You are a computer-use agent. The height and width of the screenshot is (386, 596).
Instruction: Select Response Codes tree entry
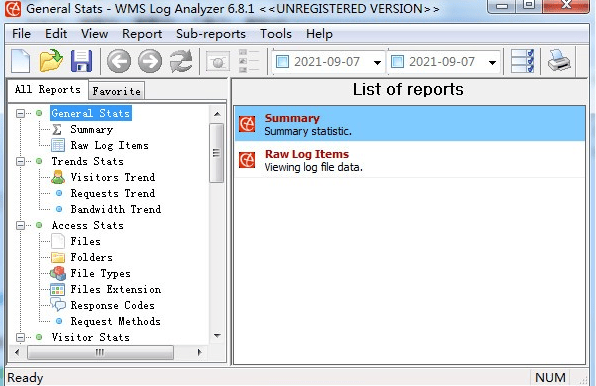(x=113, y=305)
